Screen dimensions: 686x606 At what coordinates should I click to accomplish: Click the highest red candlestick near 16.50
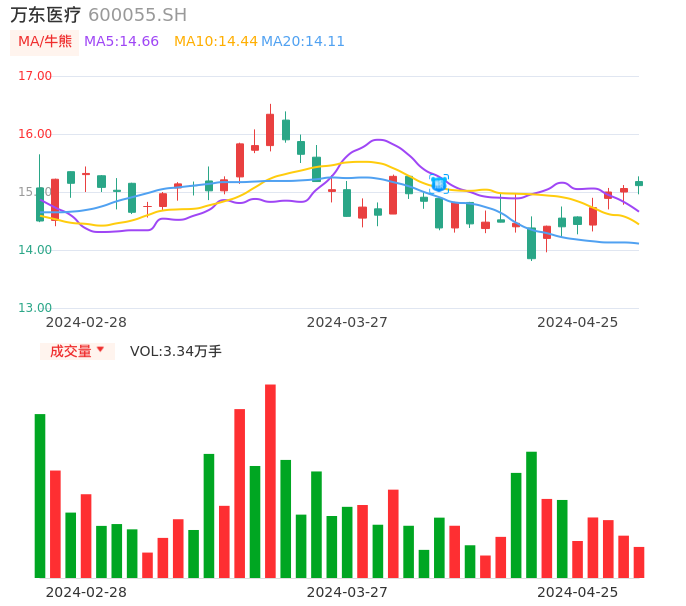(270, 130)
